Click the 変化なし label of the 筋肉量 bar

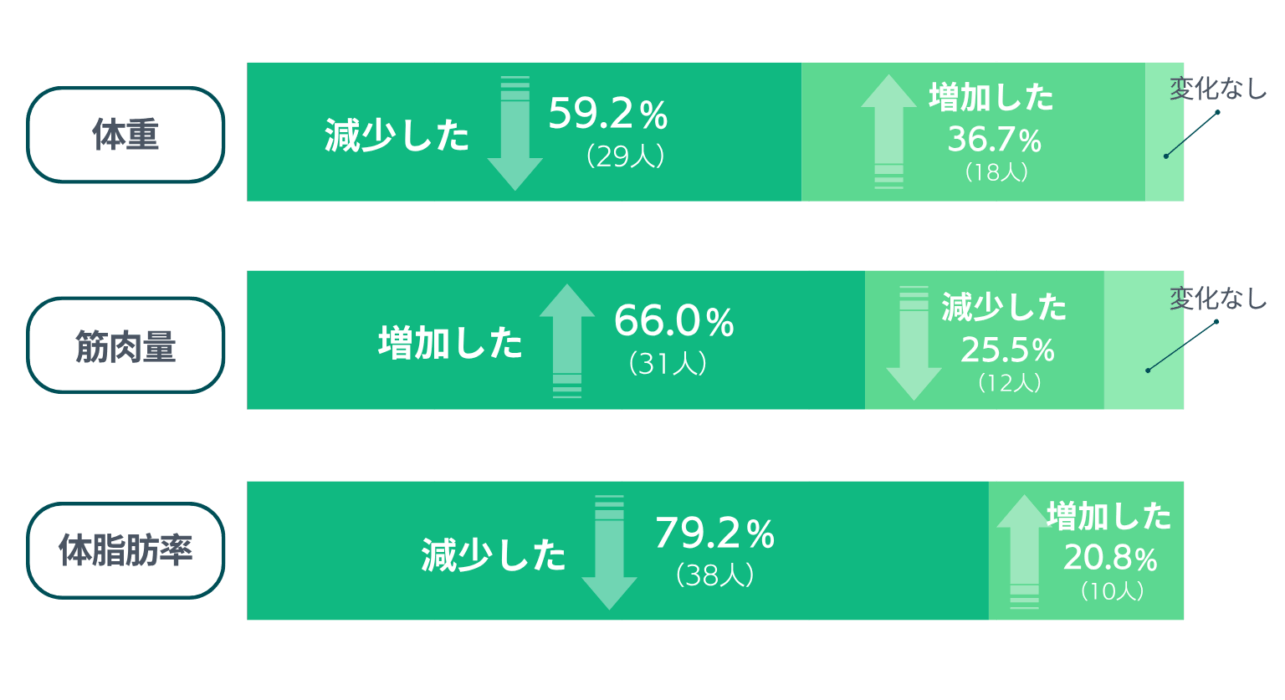[1218, 297]
